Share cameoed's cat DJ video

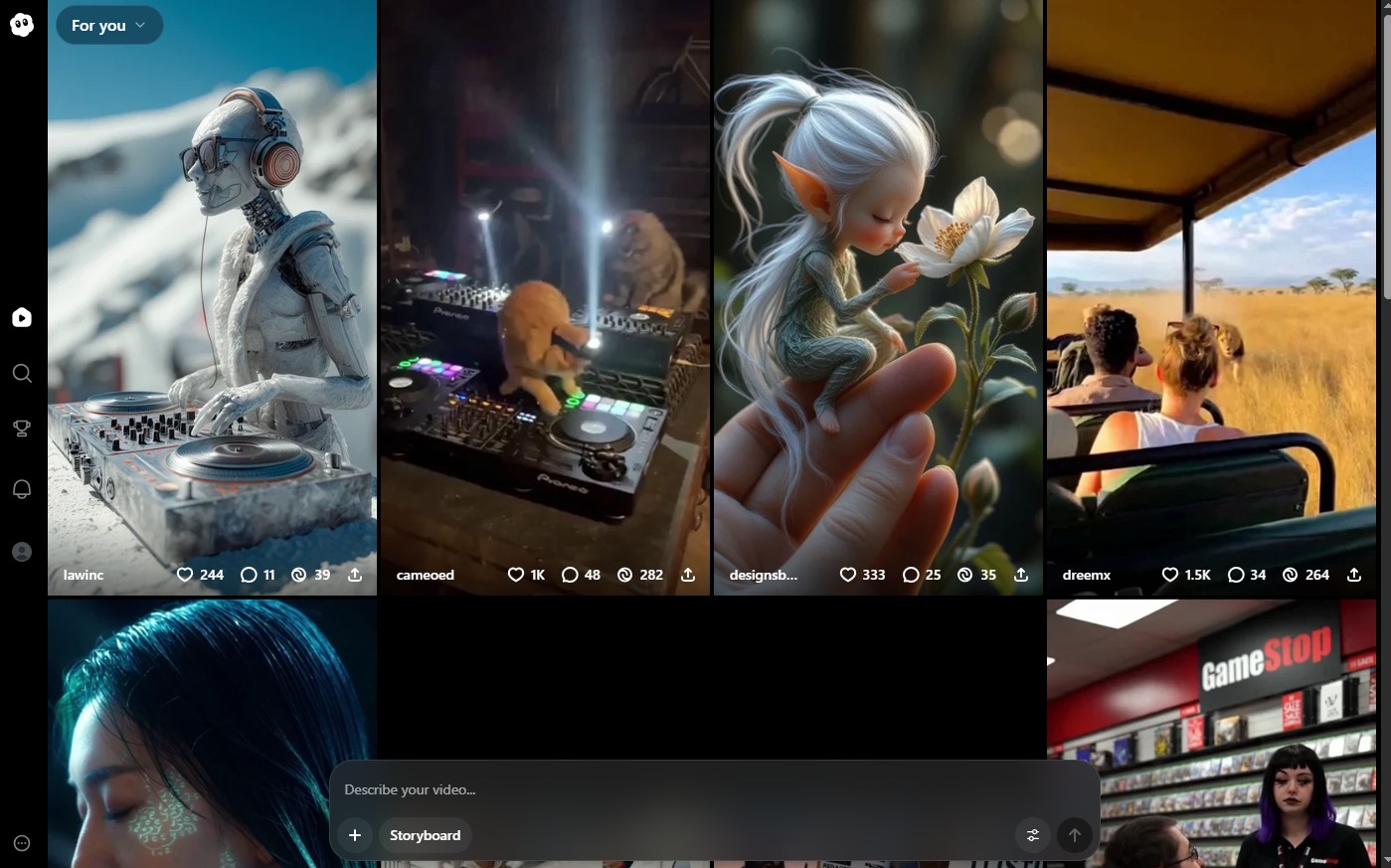click(x=688, y=575)
